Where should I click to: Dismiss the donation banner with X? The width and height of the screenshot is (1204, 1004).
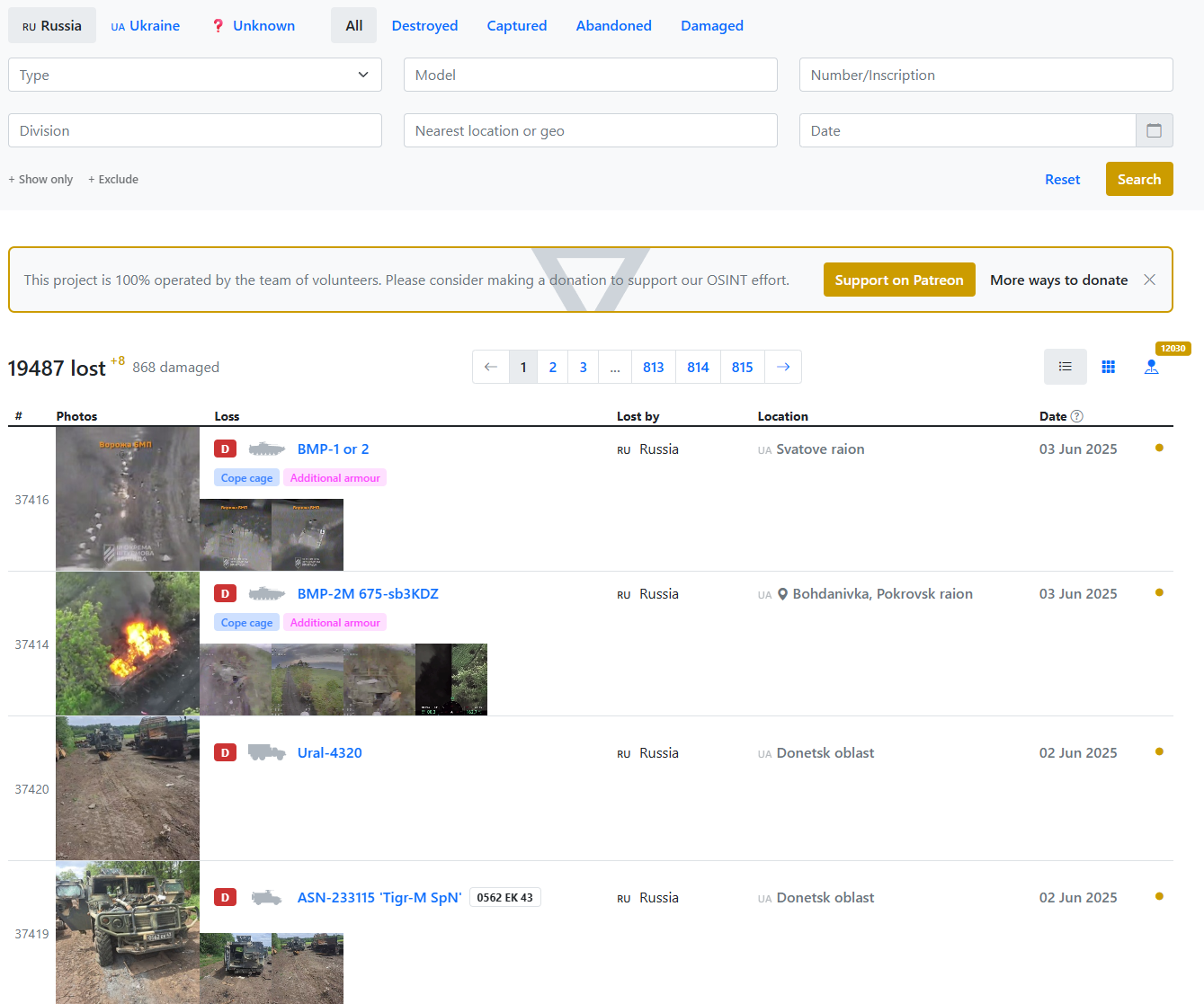click(1149, 280)
